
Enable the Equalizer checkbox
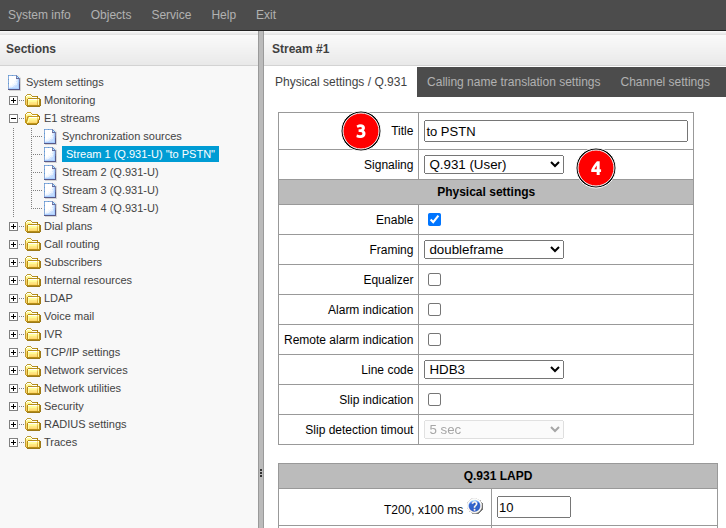point(434,280)
